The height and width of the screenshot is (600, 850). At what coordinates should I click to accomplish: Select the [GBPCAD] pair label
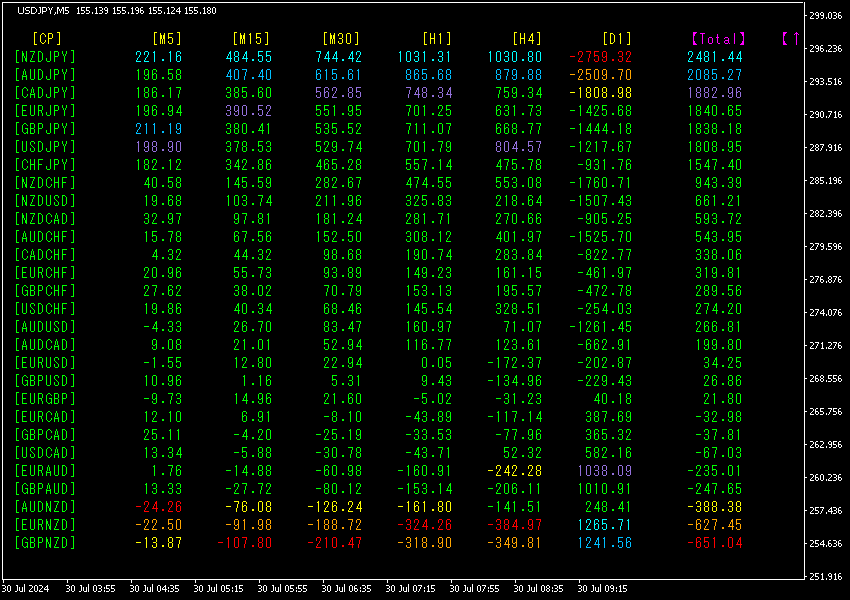(45, 435)
